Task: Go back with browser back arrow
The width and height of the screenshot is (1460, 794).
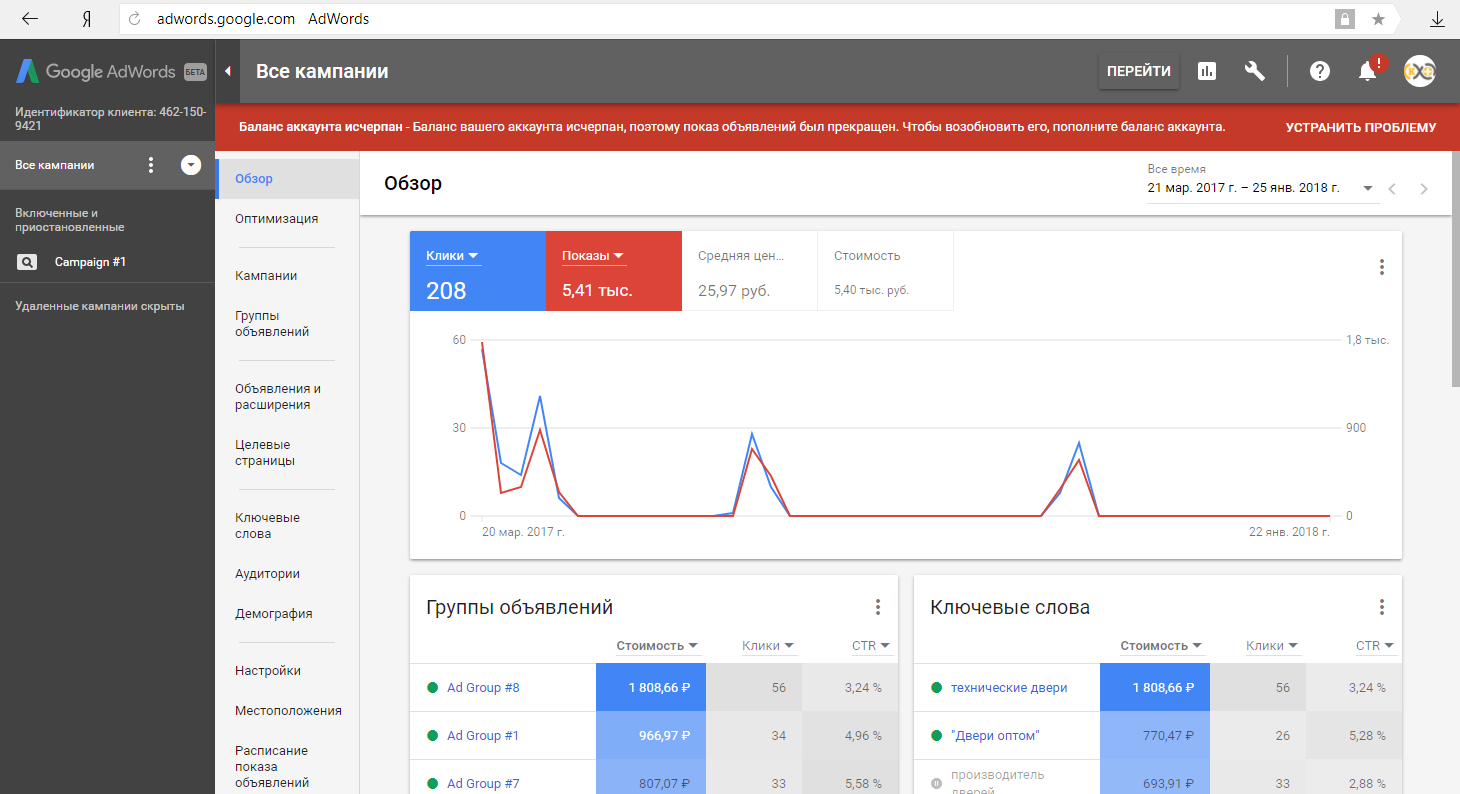Action: point(30,19)
